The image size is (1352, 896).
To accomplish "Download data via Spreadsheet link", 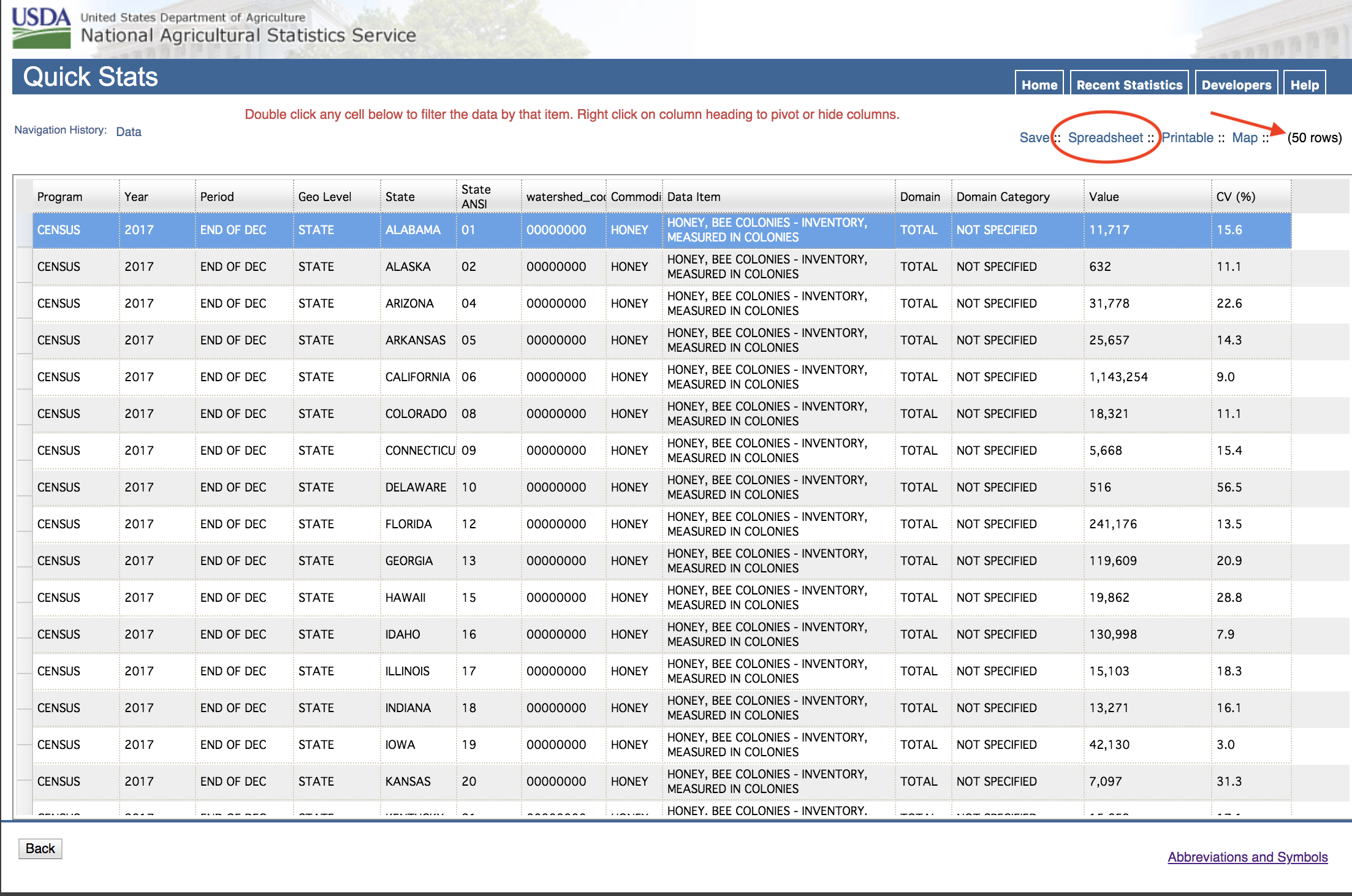I will pos(1105,138).
